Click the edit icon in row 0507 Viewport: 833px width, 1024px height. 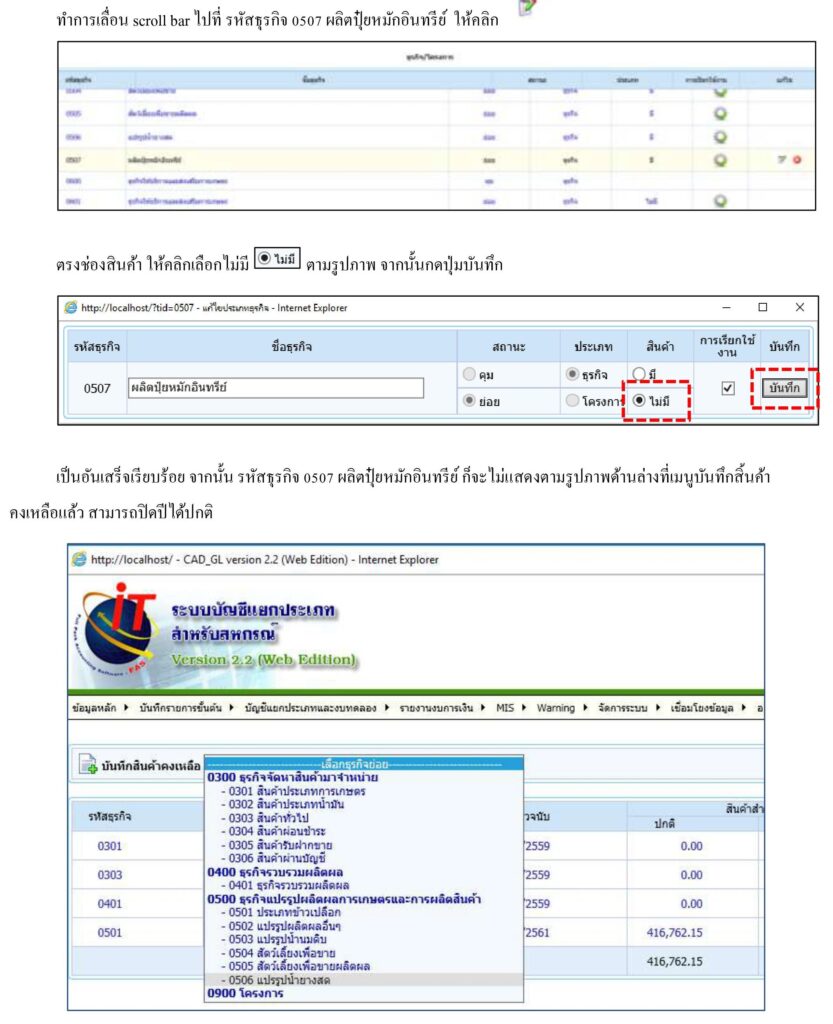pyautogui.click(x=783, y=159)
